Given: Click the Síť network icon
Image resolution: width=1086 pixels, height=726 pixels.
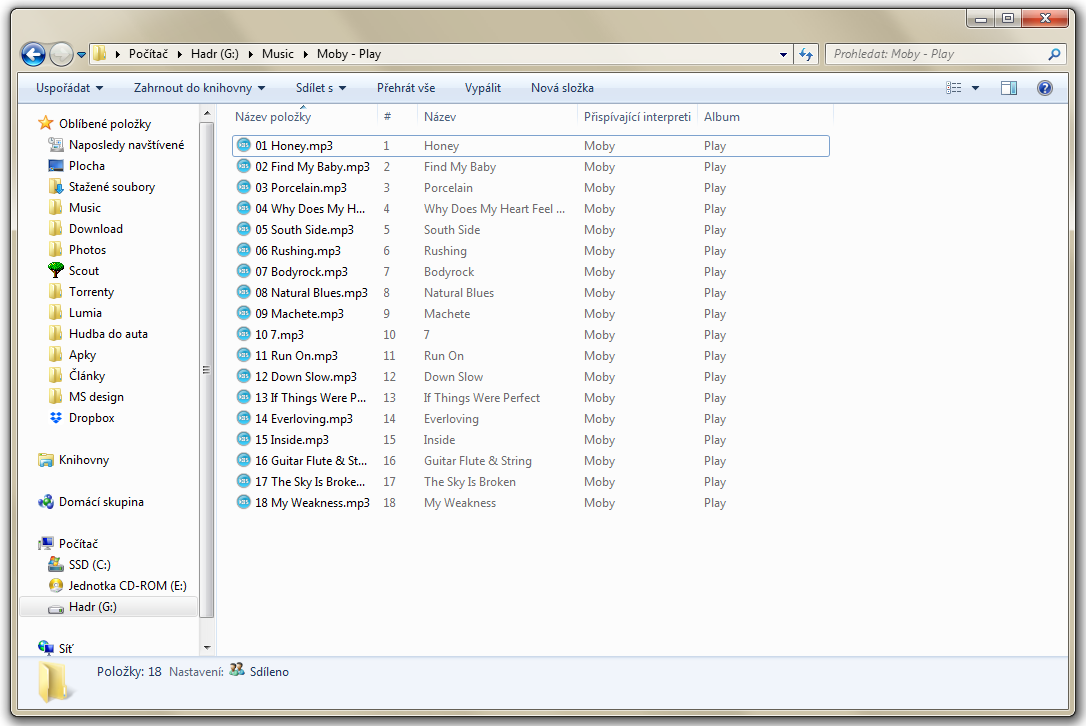Looking at the screenshot, I should pos(46,648).
